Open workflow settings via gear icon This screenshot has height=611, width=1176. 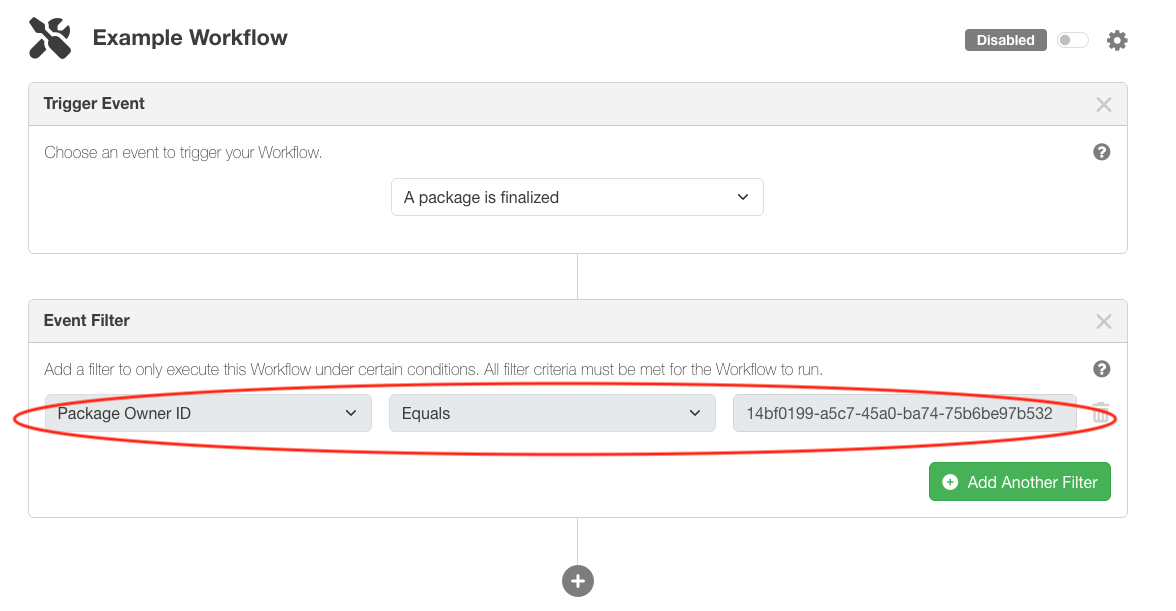tap(1117, 40)
